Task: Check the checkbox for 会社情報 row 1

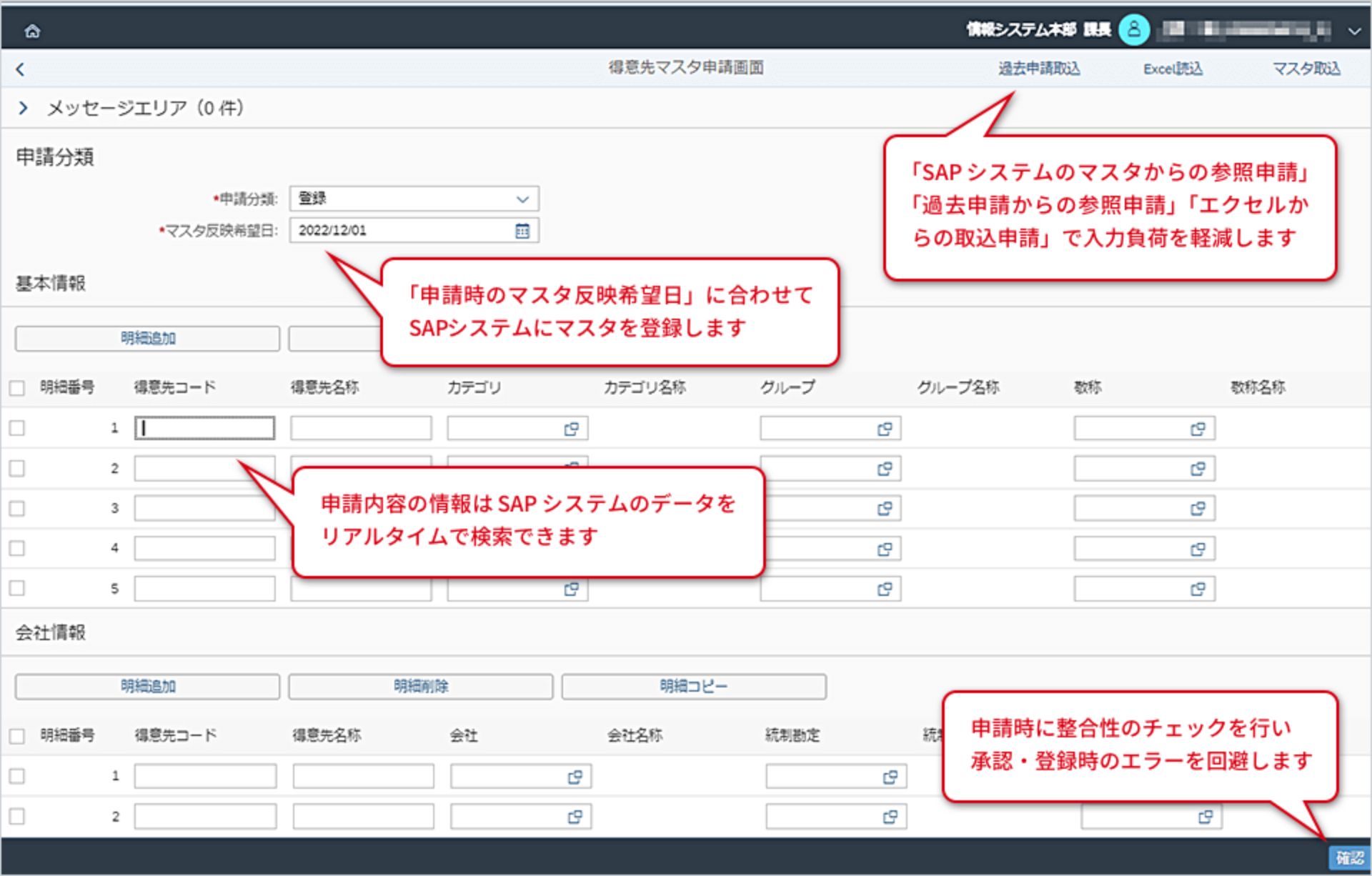Action: coord(17,776)
